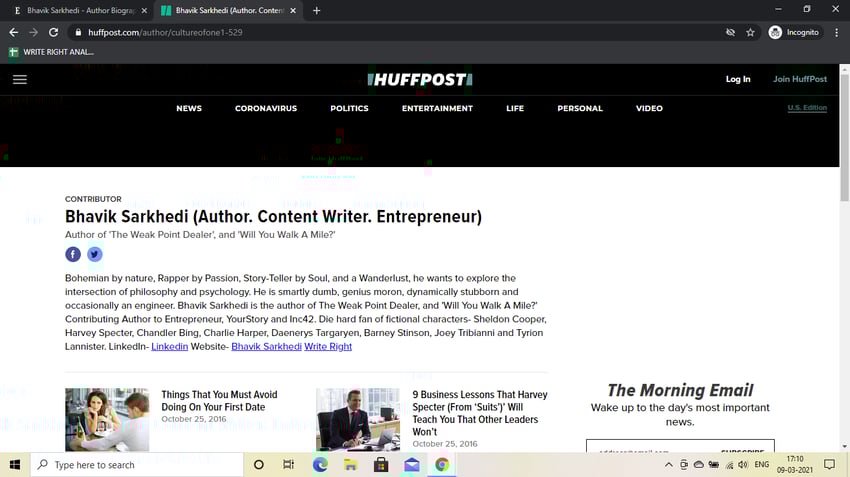Click the first date article thumbnail
Viewport: 850px width, 477px height.
(107, 420)
